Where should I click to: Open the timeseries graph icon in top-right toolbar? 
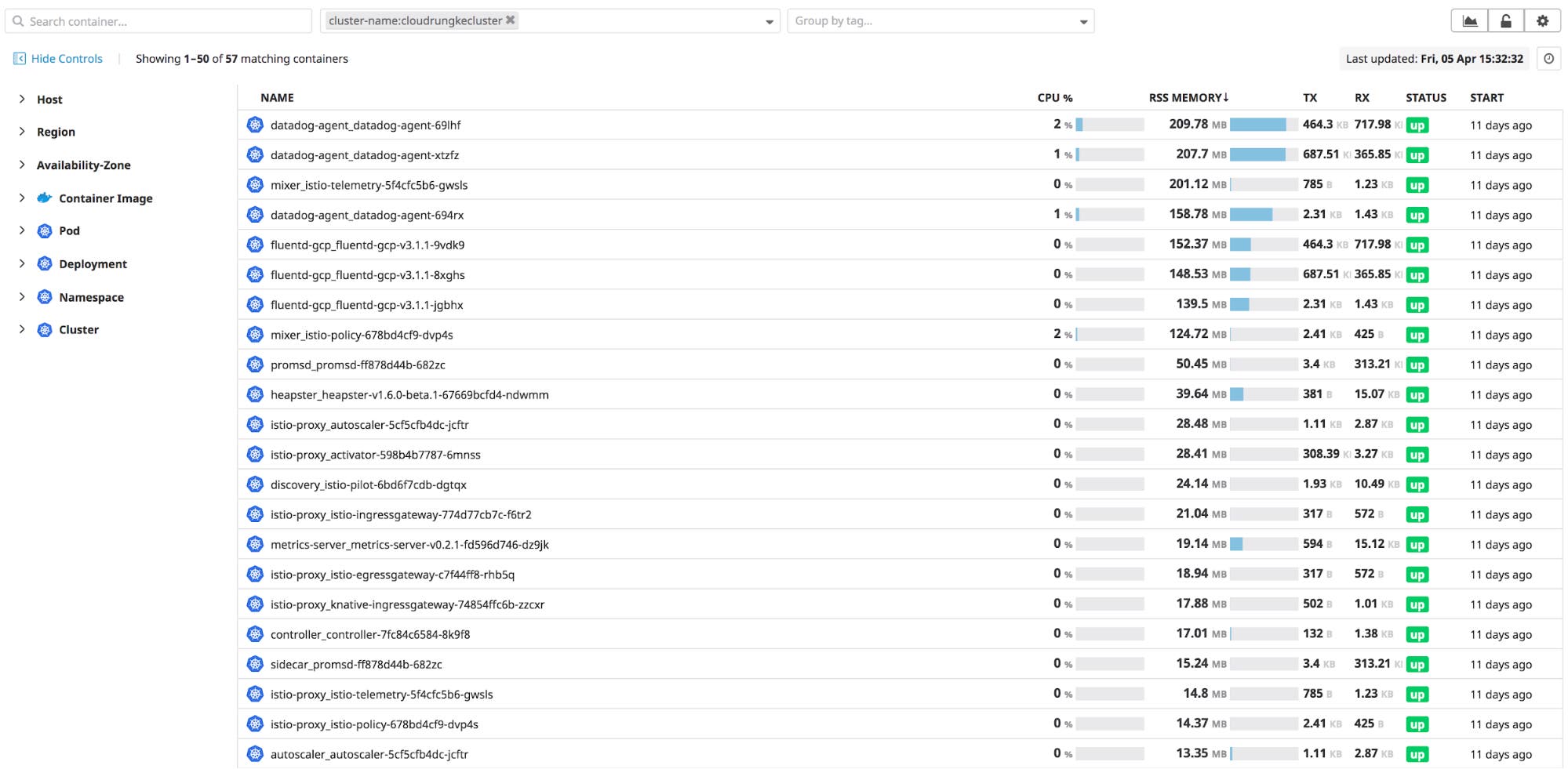[x=1470, y=20]
